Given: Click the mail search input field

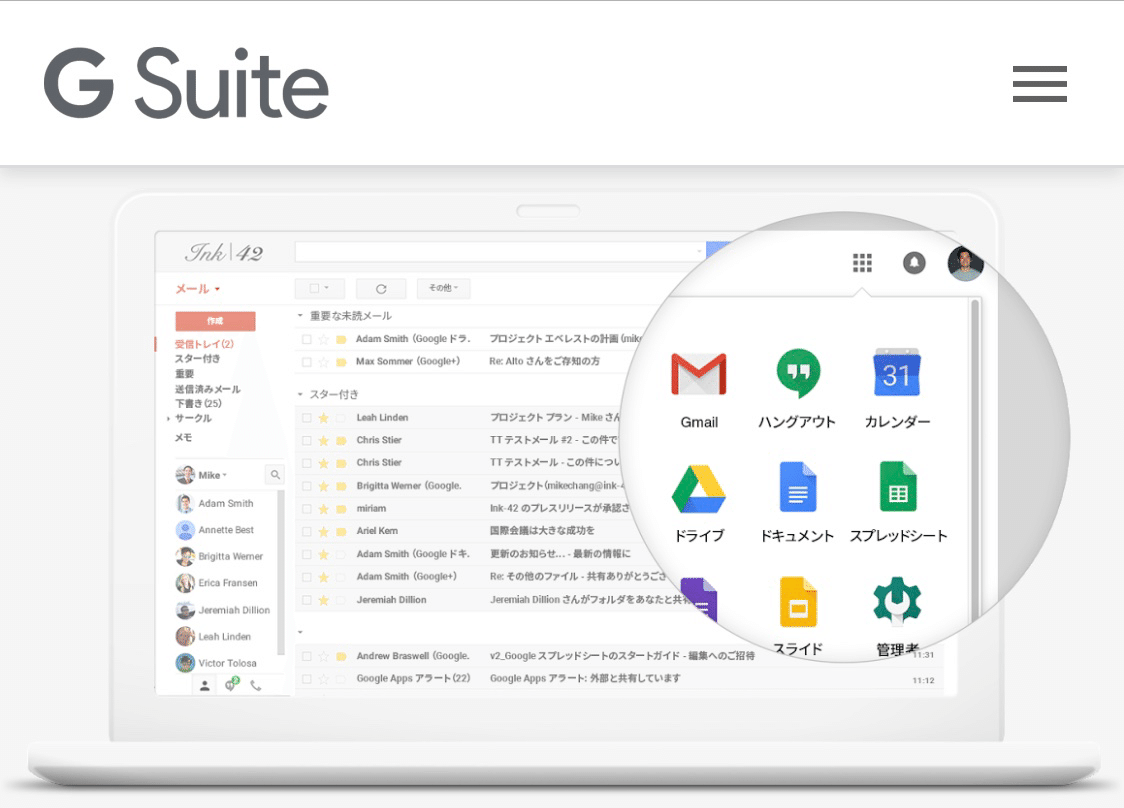Looking at the screenshot, I should click(500, 251).
